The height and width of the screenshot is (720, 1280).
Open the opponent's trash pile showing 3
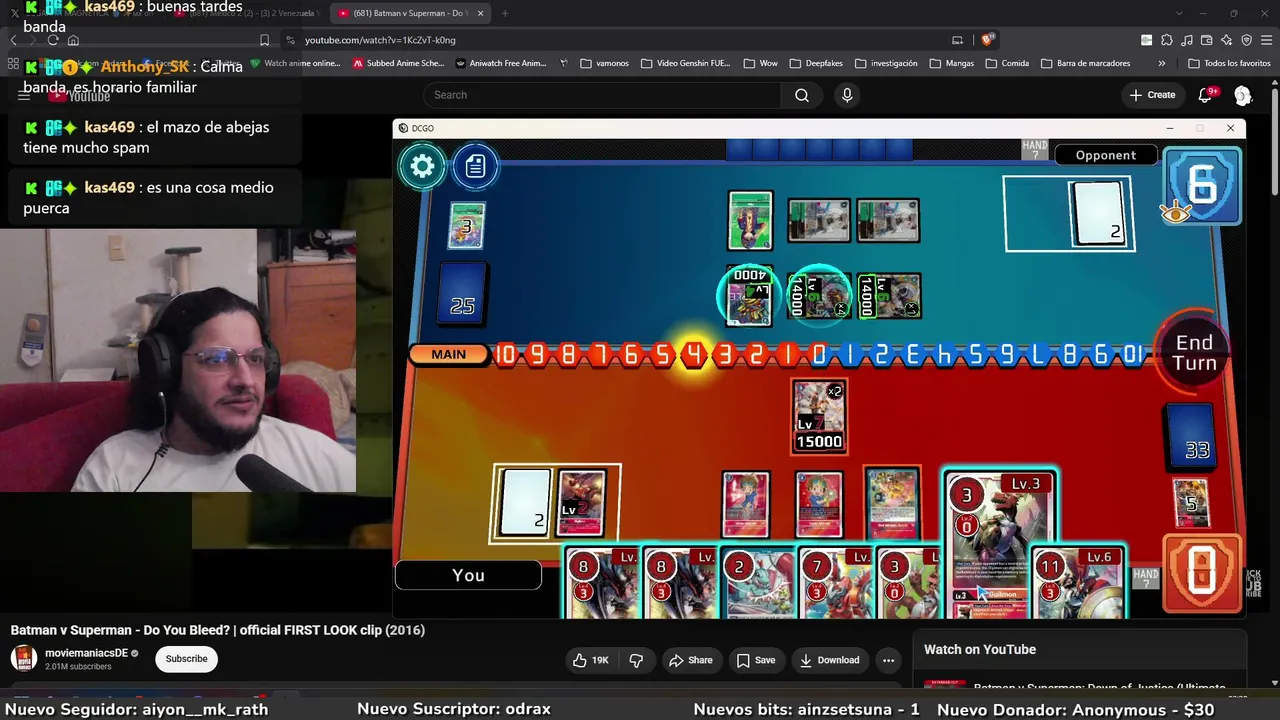point(466,226)
